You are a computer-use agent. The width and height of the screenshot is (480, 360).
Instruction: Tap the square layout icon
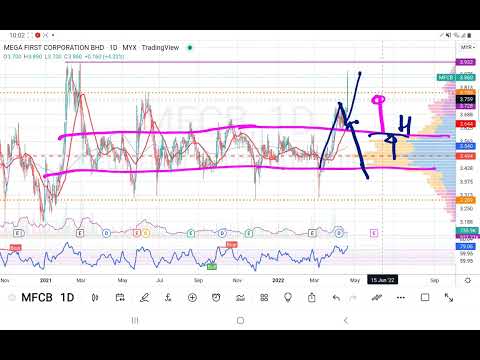425,297
